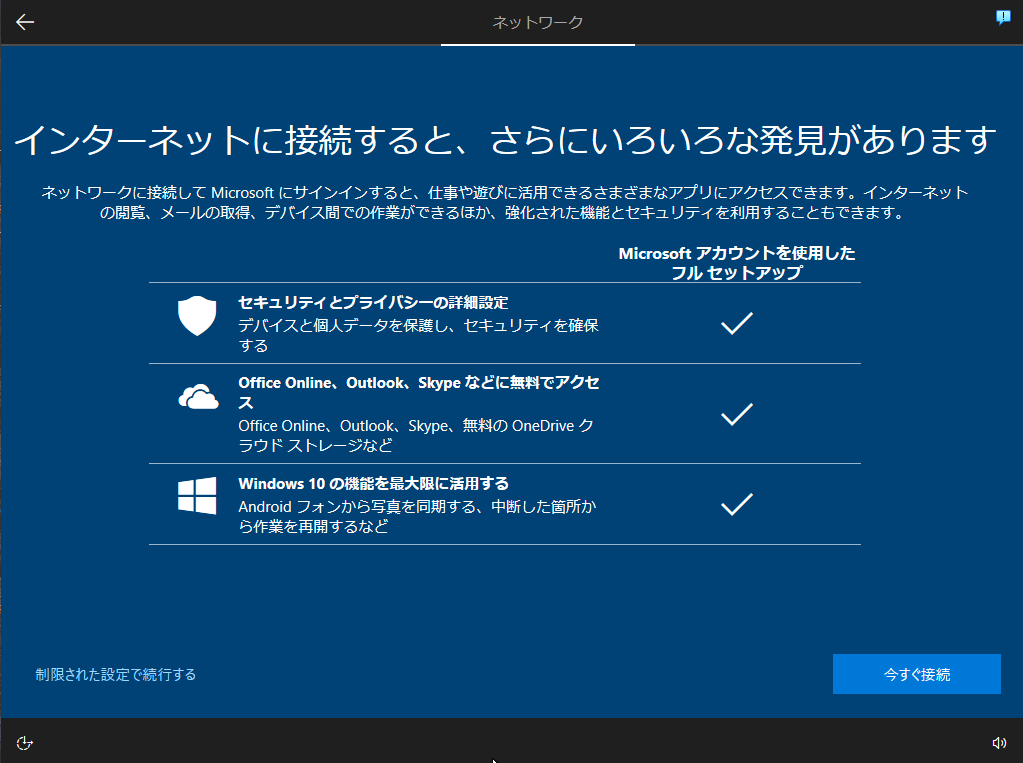The image size is (1023, 763).
Task: Click the 制限された設定で続行する link
Action: [x=116, y=674]
